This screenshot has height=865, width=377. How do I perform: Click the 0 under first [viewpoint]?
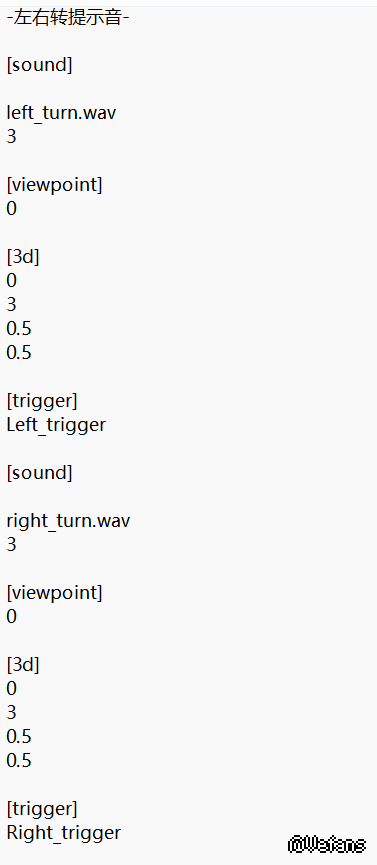12,209
